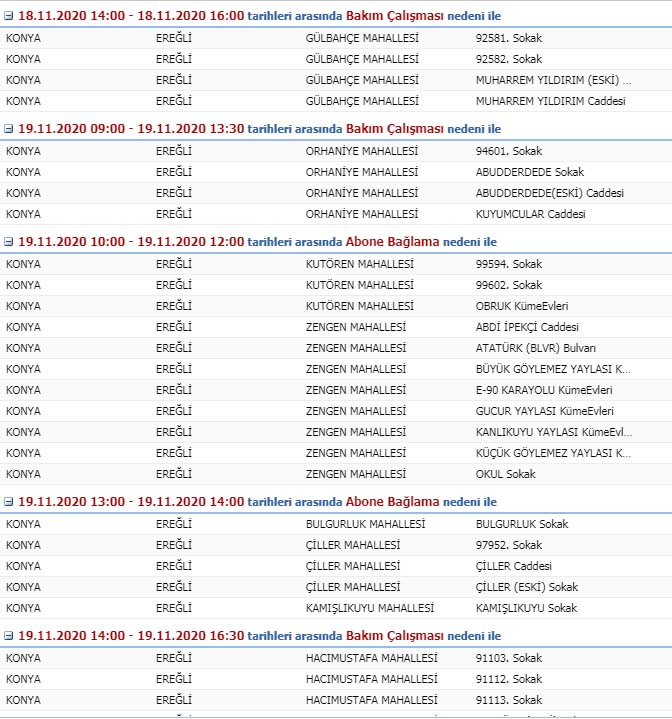Viewport: 672px width, 719px height.
Task: Select the 91112. Sokak row
Action: click(336, 679)
